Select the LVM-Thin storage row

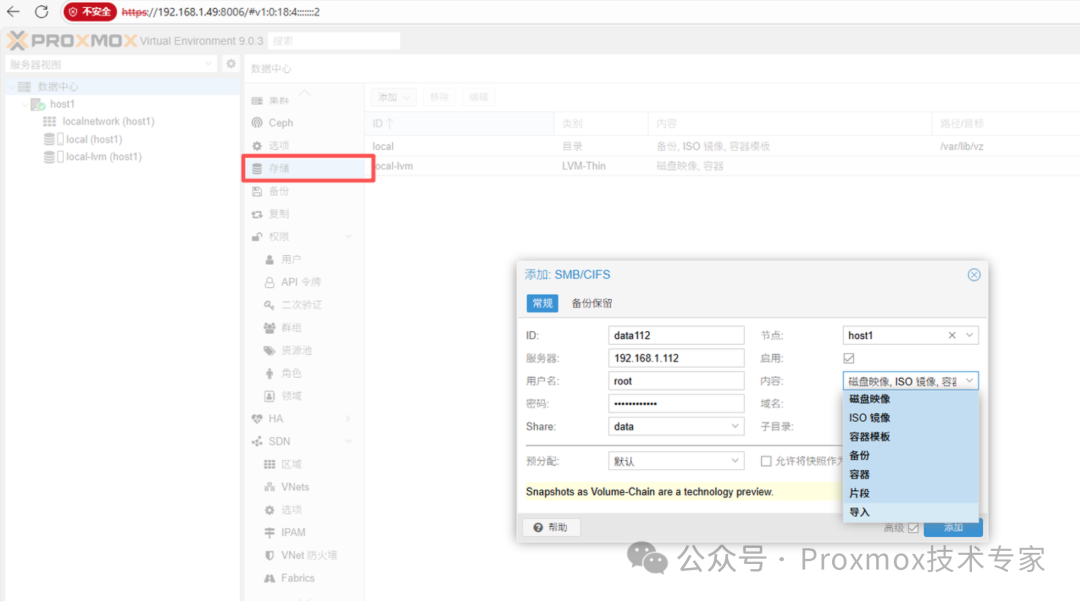pyautogui.click(x=722, y=166)
